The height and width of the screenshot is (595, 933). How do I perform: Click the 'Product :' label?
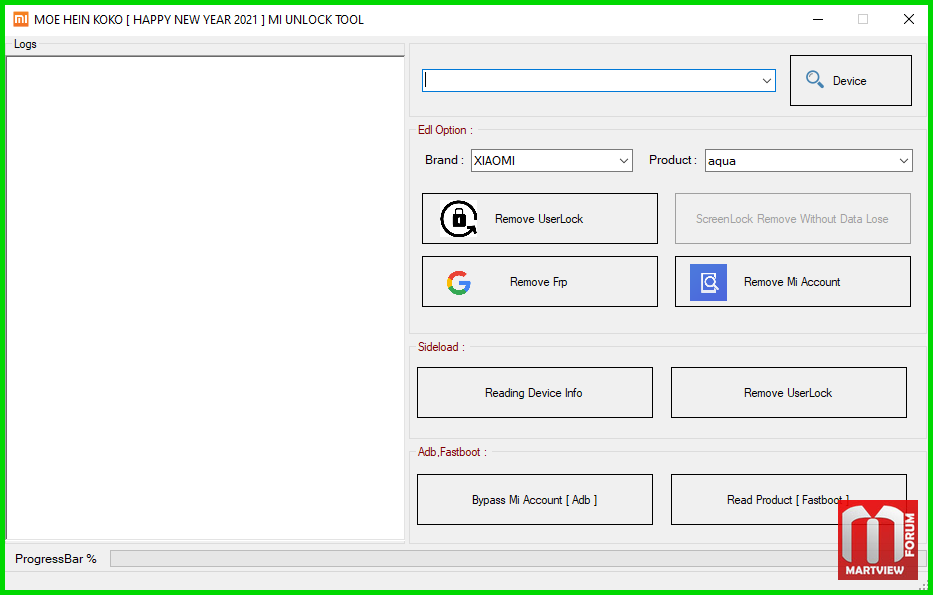click(x=673, y=160)
